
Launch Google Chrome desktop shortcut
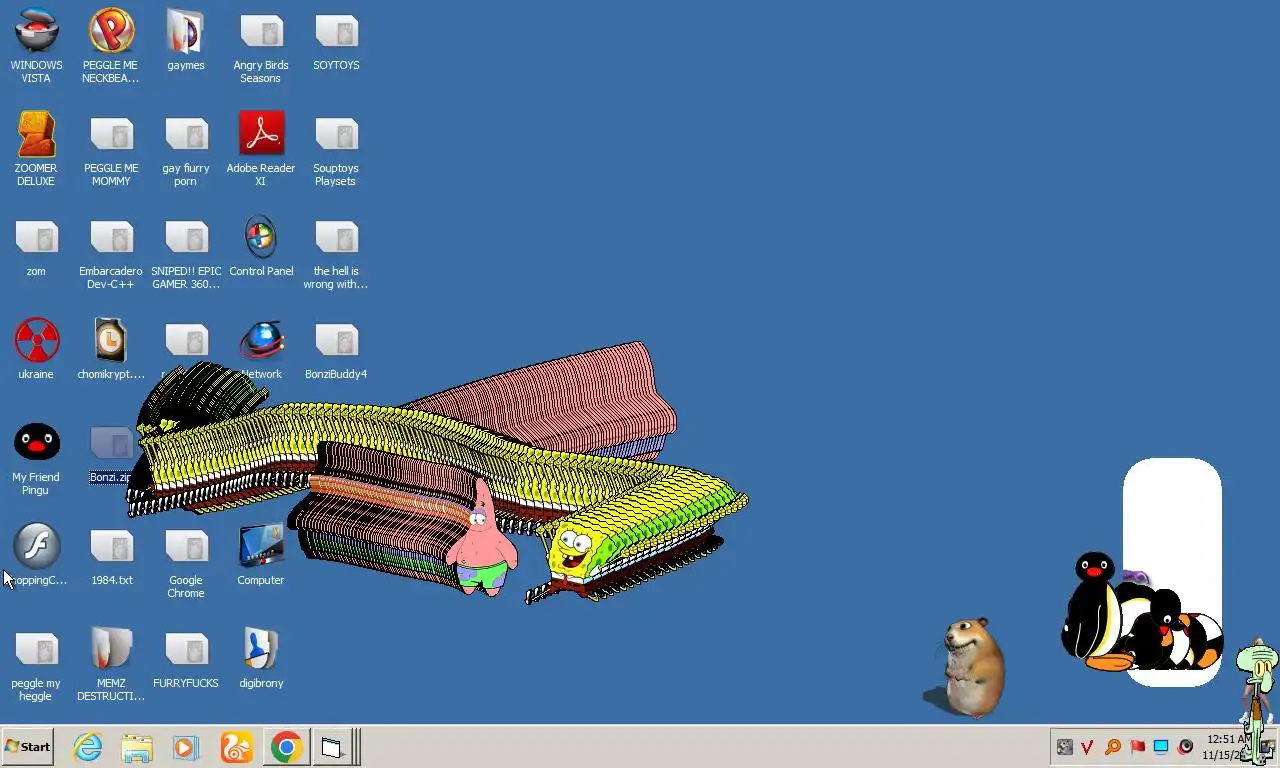[186, 561]
